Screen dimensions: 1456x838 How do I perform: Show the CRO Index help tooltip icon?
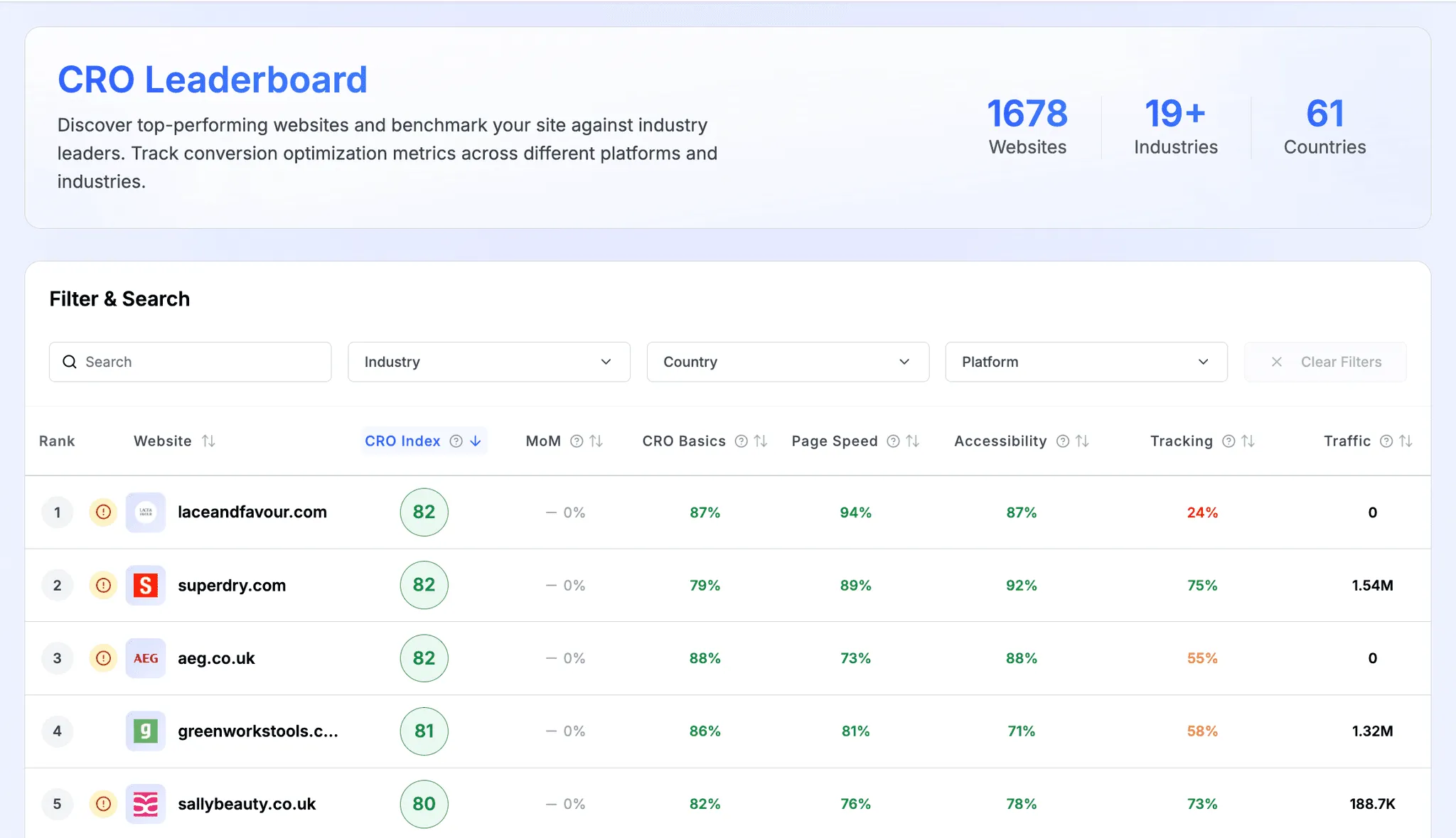tap(456, 441)
